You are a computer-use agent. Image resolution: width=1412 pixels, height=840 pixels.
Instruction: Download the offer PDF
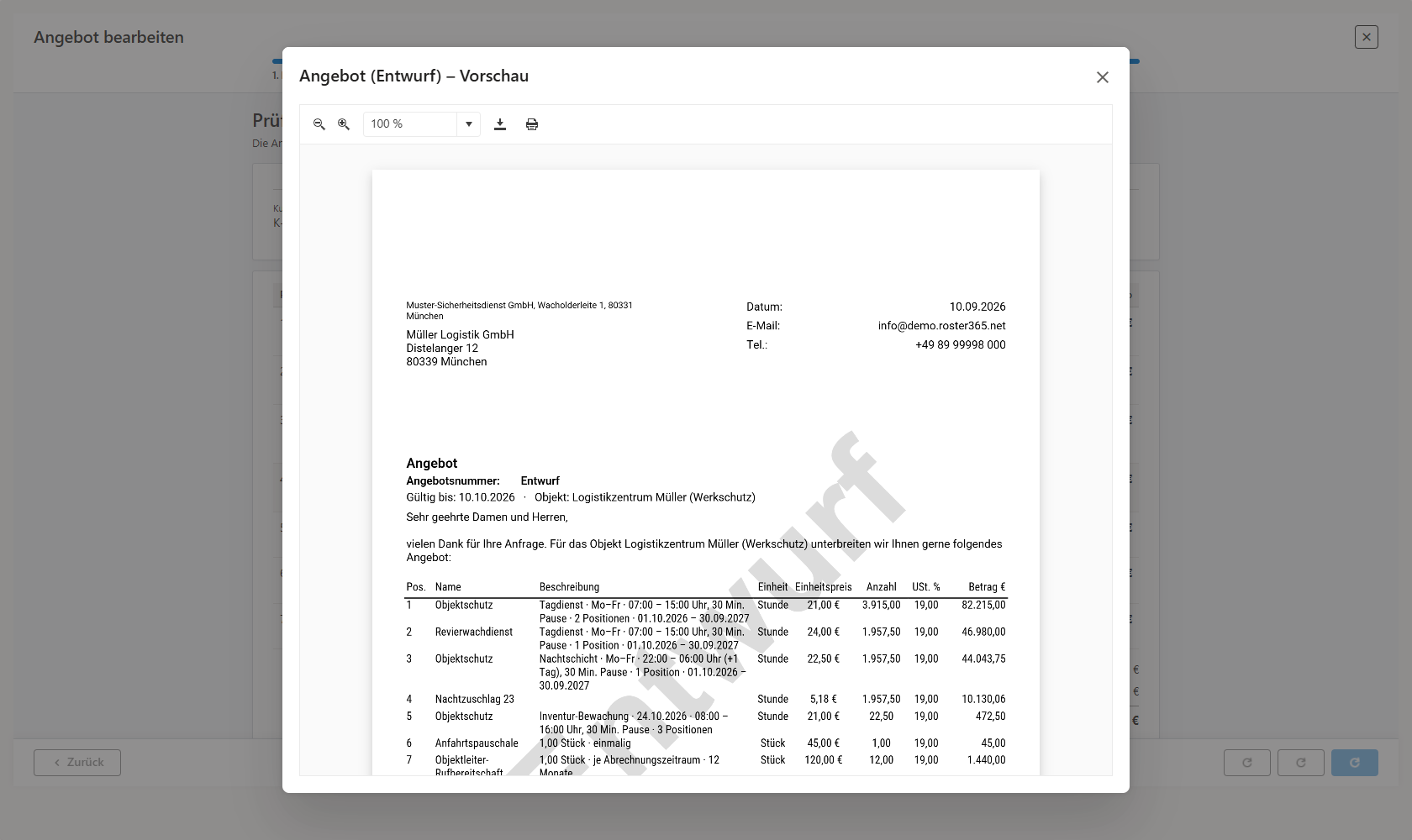click(500, 124)
